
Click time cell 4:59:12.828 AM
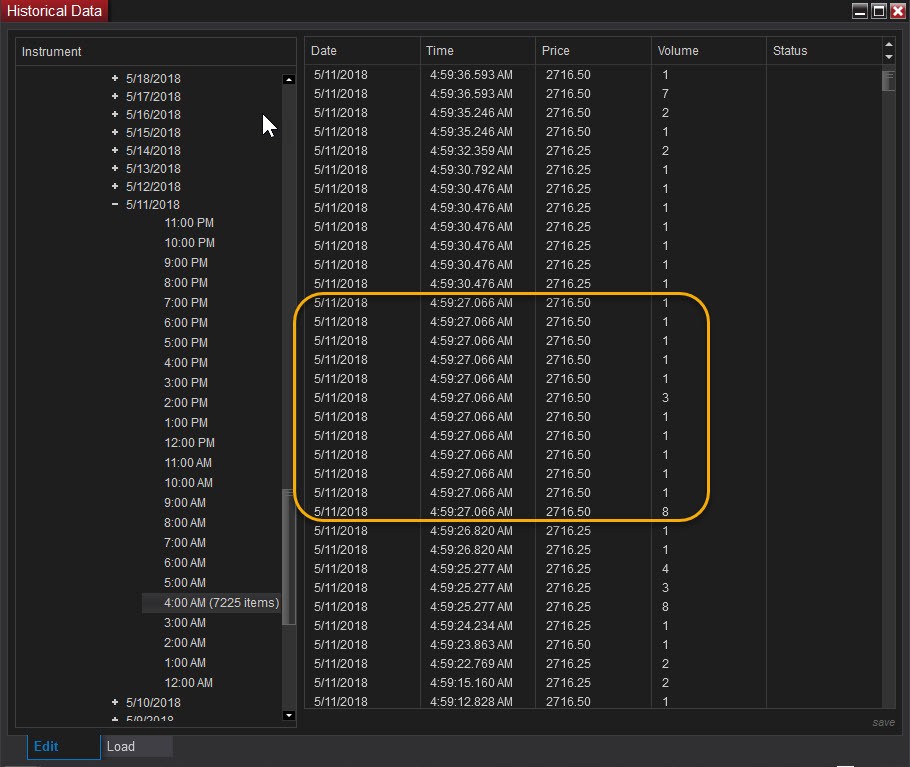point(471,701)
